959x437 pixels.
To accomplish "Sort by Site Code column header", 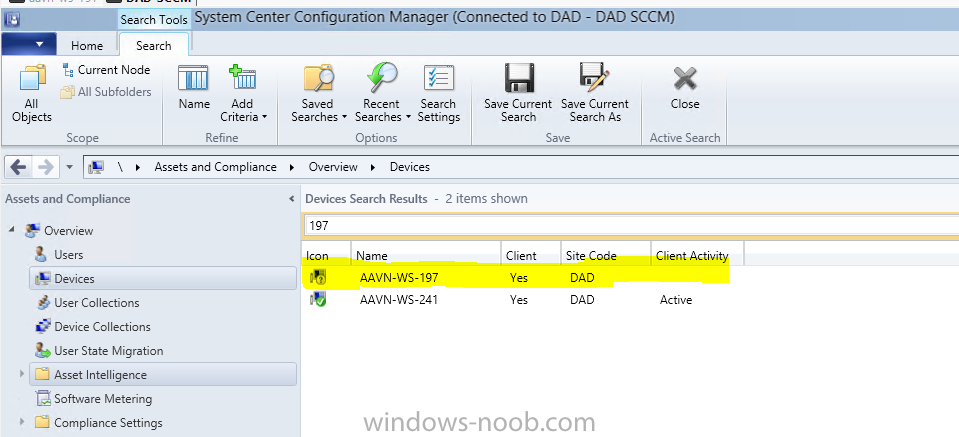I will click(x=605, y=255).
